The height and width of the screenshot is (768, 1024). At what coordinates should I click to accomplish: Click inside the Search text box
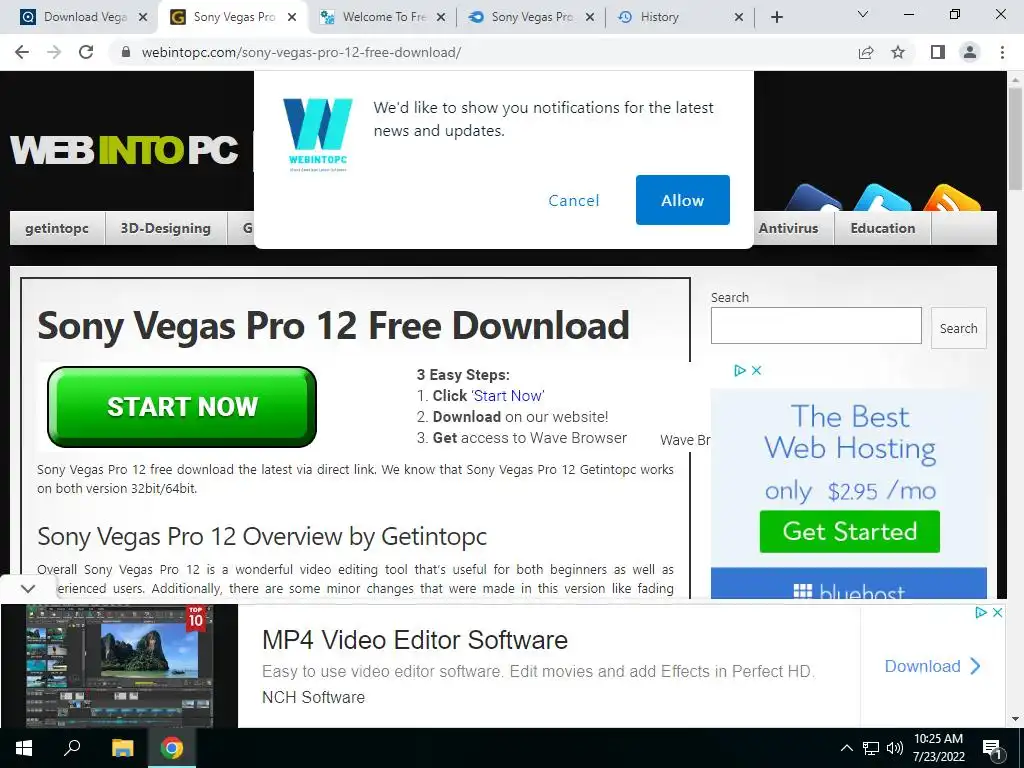(816, 325)
